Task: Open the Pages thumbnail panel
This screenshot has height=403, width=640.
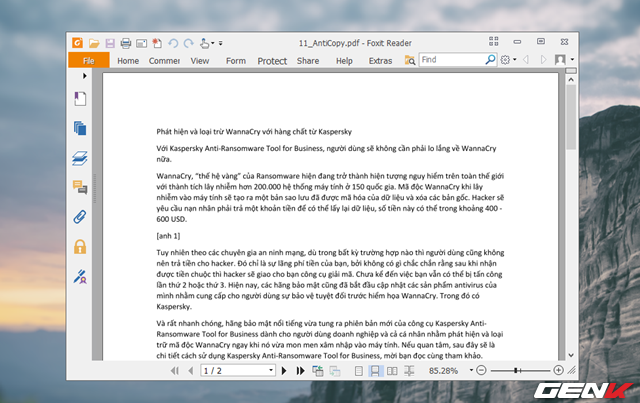Action: (80, 128)
